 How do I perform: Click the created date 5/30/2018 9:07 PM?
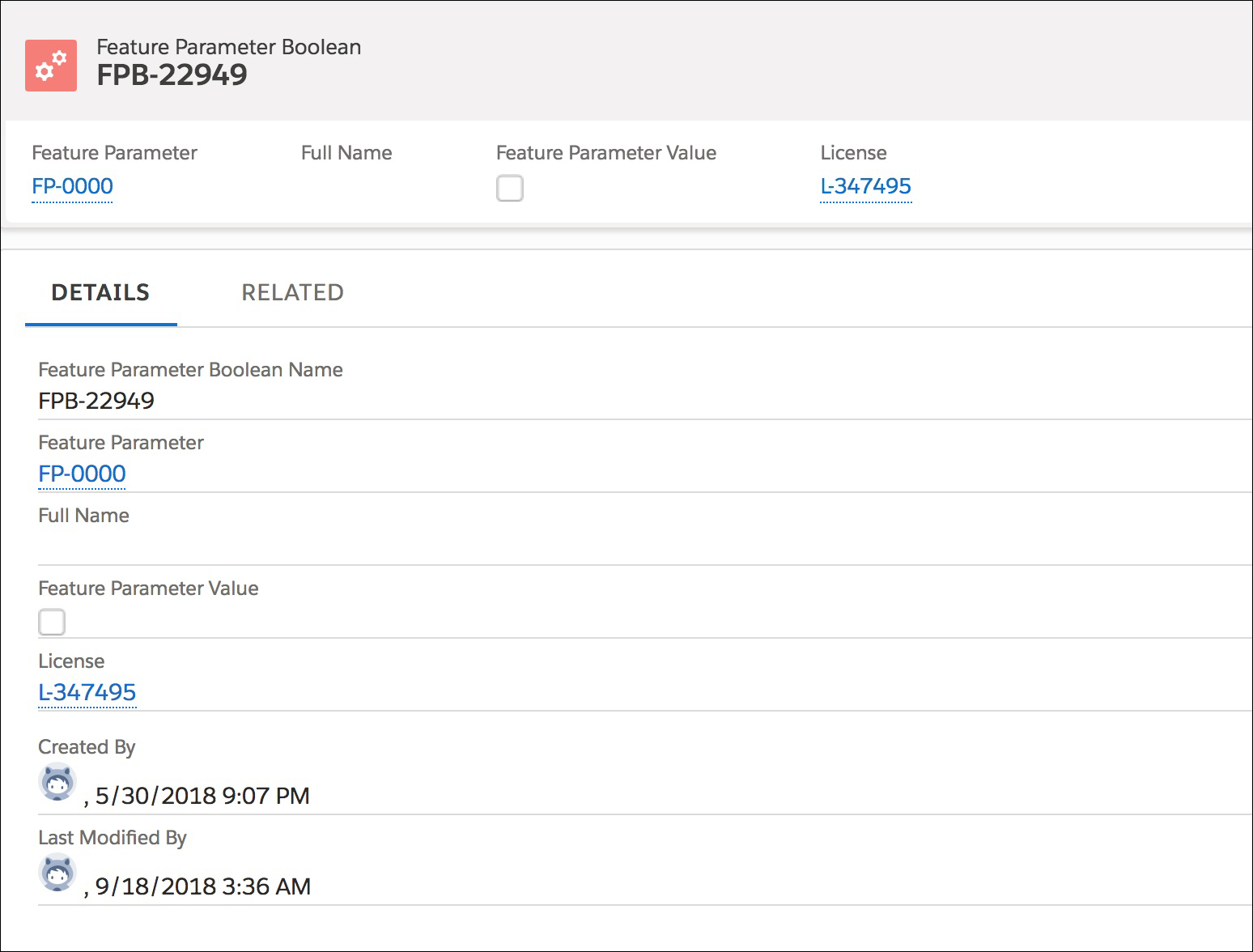(x=202, y=796)
